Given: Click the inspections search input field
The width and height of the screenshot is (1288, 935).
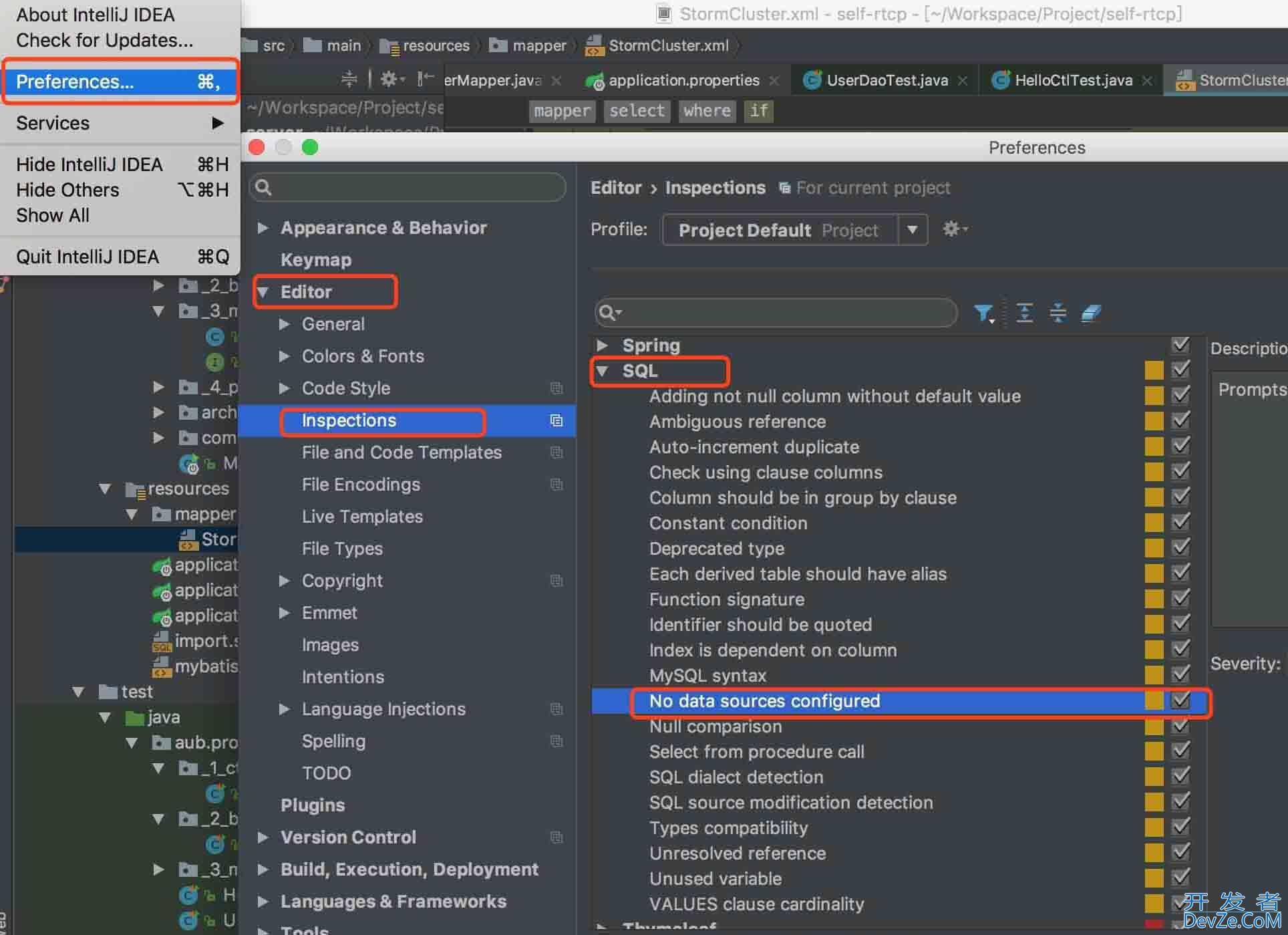Looking at the screenshot, I should (x=776, y=312).
